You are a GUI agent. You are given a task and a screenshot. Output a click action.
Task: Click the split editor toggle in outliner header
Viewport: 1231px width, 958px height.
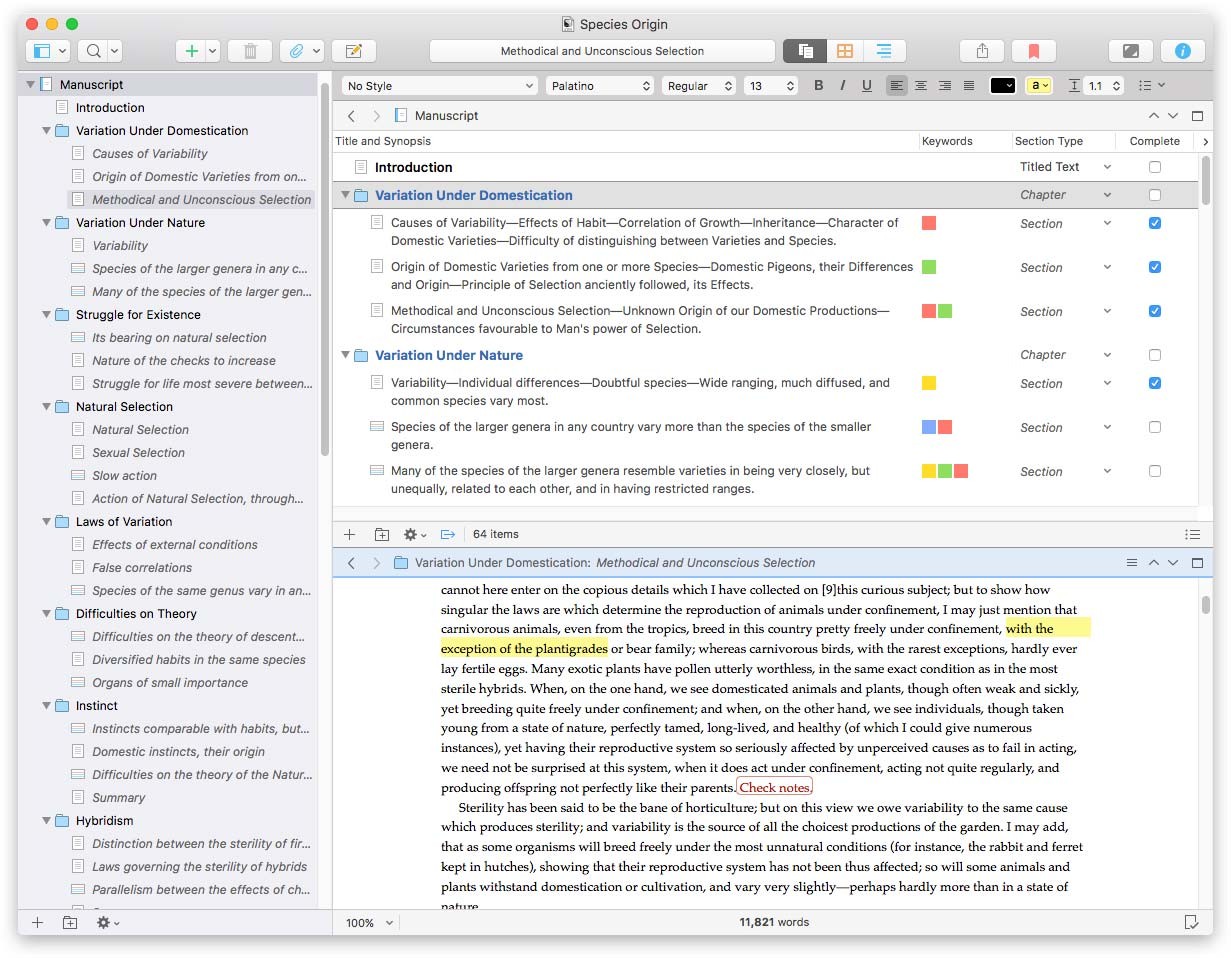point(1197,116)
